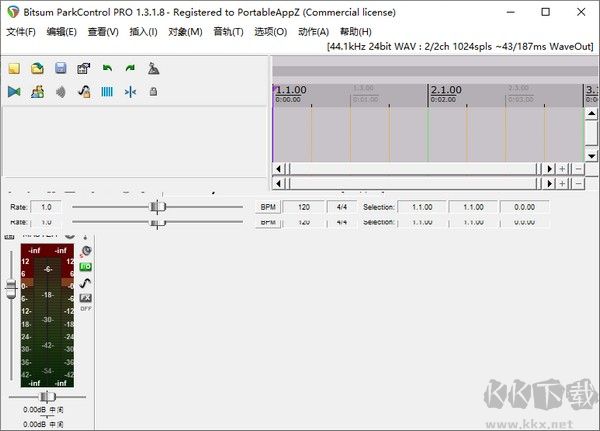Toggle locking with the padlock icon

153,91
